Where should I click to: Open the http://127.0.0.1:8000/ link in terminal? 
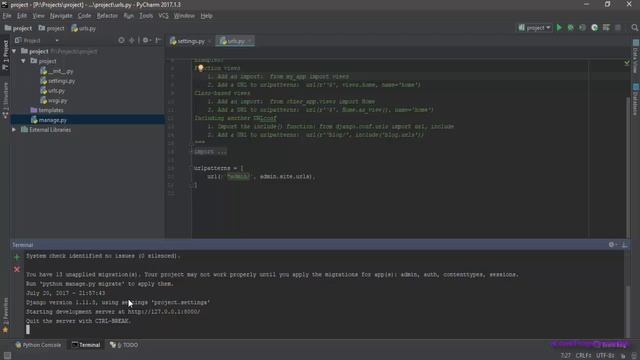pyautogui.click(x=164, y=312)
